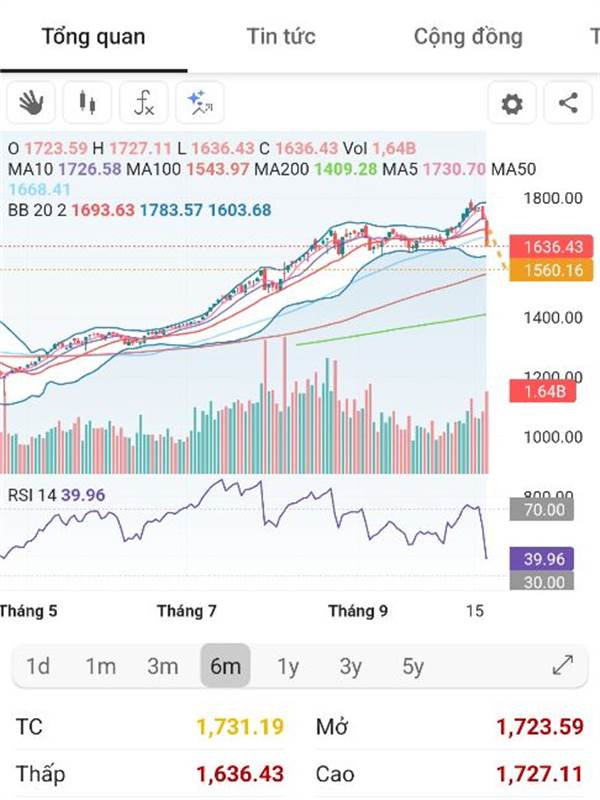
Task: Select the 1d timeframe
Action: [38, 666]
